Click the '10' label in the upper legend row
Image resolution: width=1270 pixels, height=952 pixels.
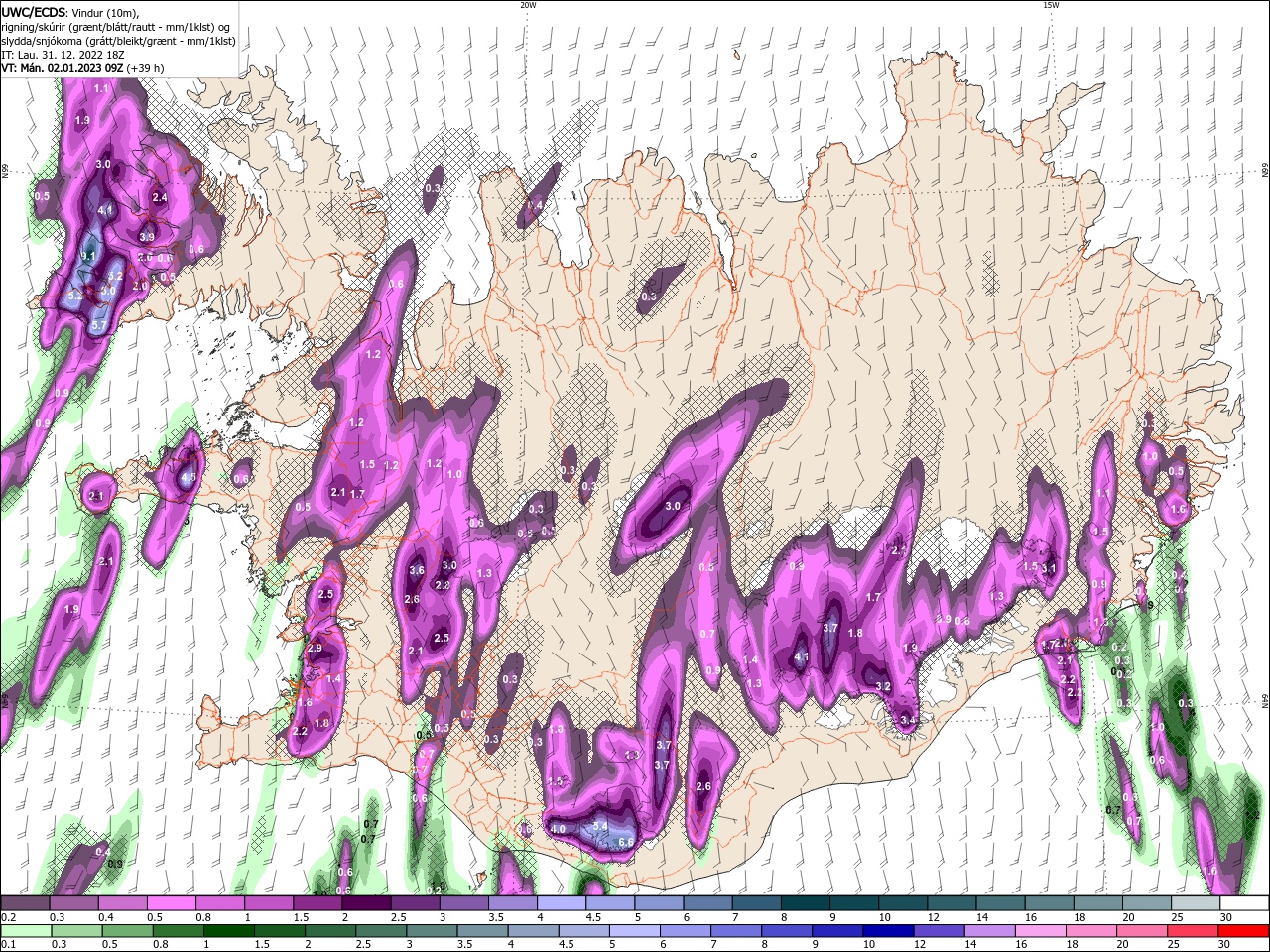coord(885,917)
